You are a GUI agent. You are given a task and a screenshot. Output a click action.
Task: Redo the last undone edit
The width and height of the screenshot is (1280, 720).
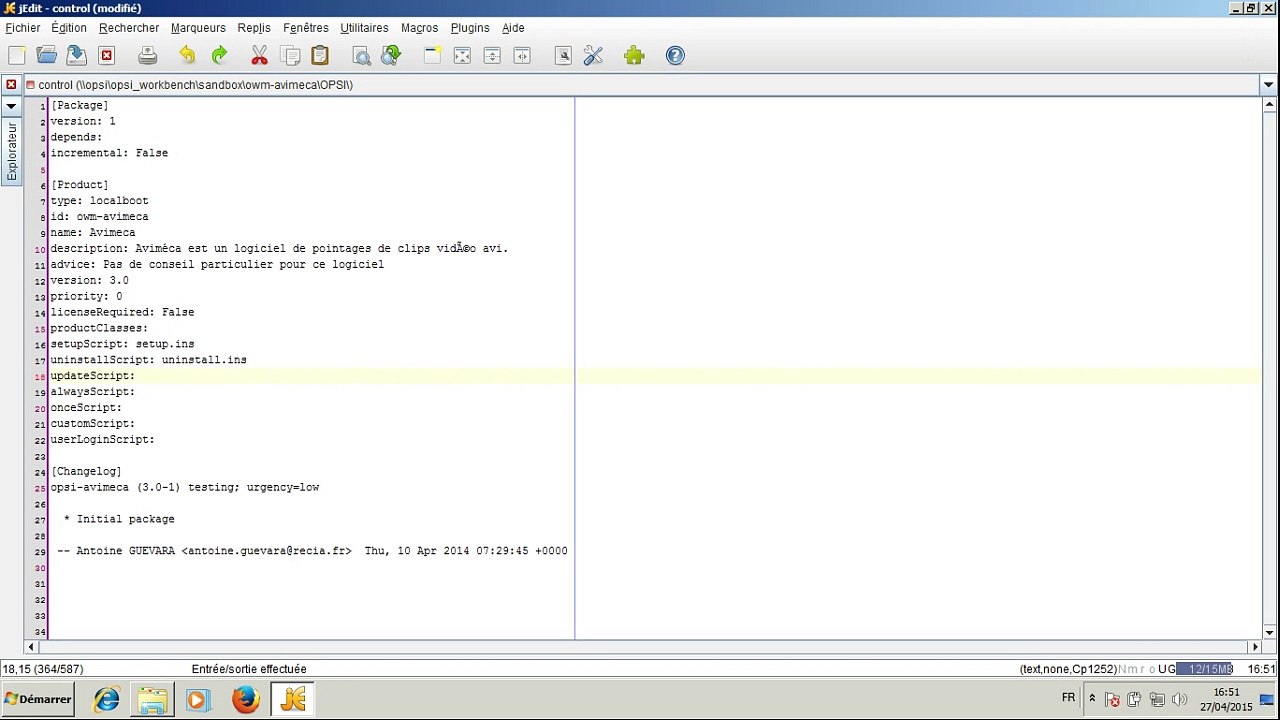coord(219,56)
